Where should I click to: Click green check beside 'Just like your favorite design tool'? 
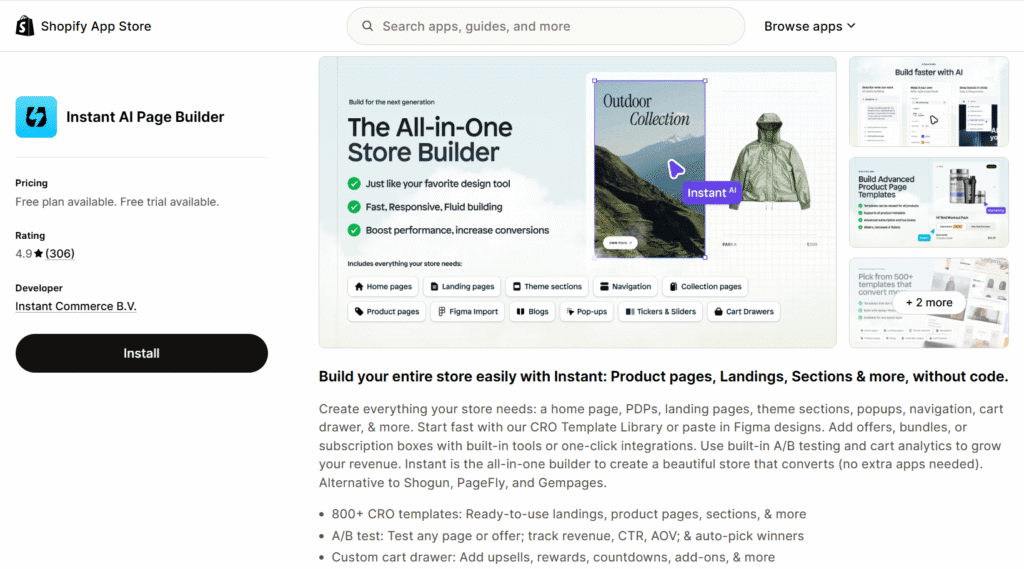[354, 184]
